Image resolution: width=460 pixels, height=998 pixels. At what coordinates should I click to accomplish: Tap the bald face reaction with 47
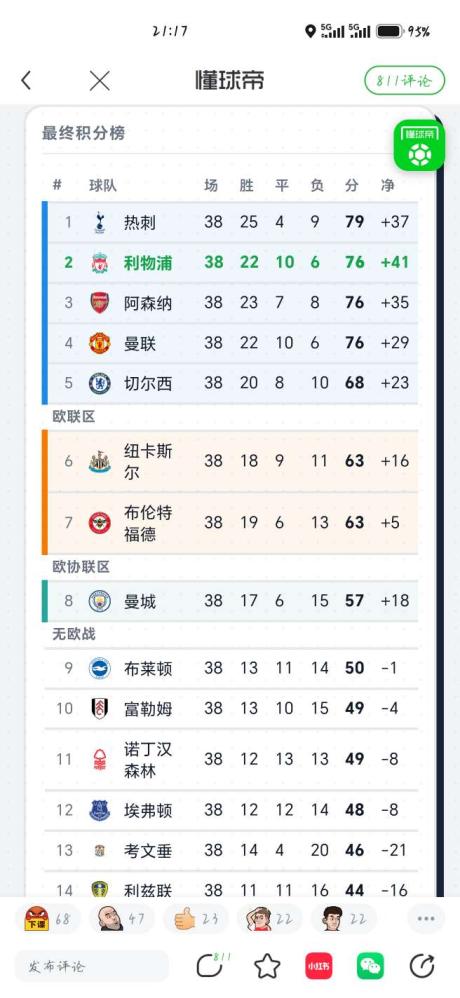(x=122, y=919)
